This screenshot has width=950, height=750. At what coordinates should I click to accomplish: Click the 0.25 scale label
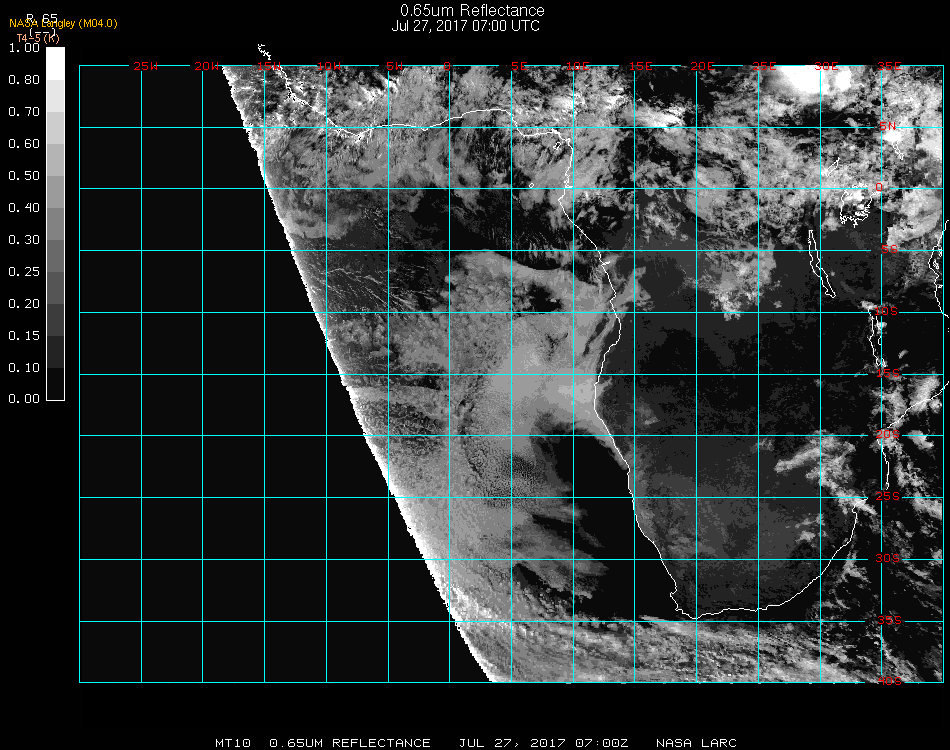pyautogui.click(x=24, y=271)
